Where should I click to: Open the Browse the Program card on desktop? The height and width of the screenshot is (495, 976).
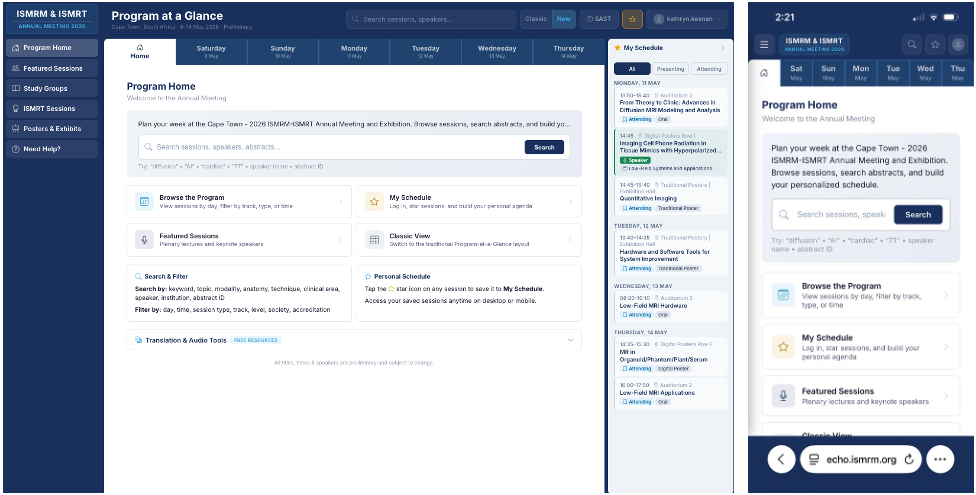[x=239, y=202]
